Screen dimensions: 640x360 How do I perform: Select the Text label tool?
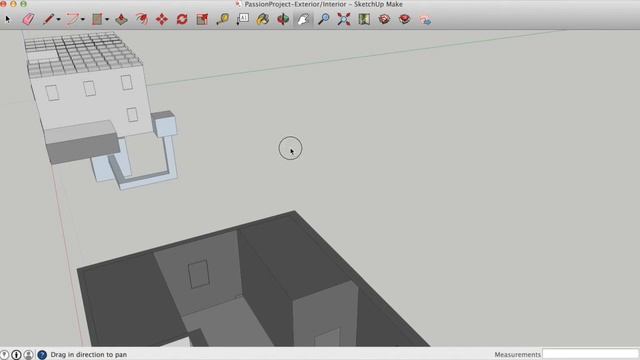(242, 19)
